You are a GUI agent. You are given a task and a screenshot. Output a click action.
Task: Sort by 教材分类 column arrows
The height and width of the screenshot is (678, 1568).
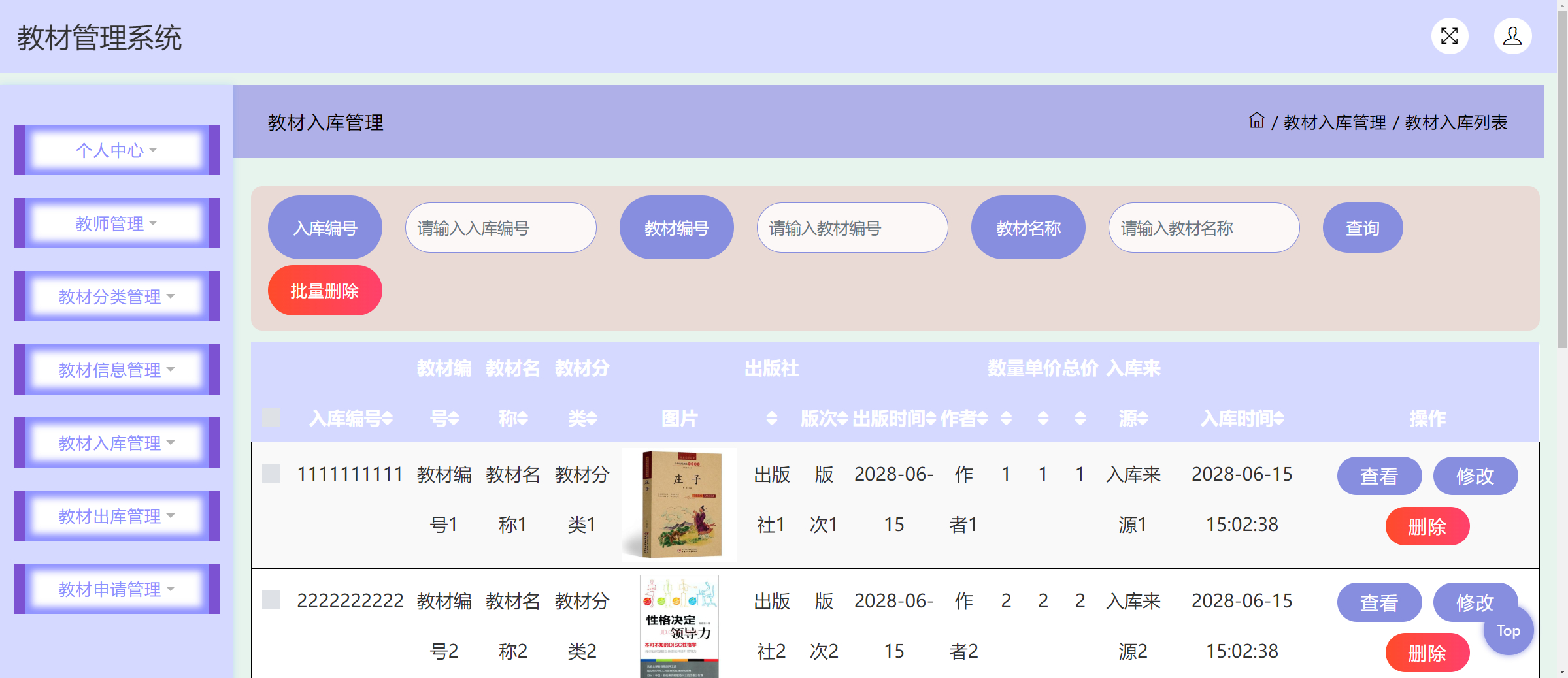tap(592, 419)
